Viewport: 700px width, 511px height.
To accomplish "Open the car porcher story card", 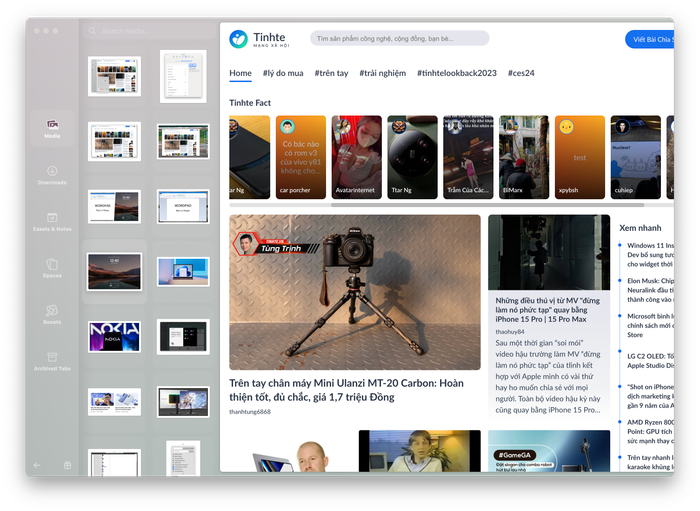I will click(301, 157).
